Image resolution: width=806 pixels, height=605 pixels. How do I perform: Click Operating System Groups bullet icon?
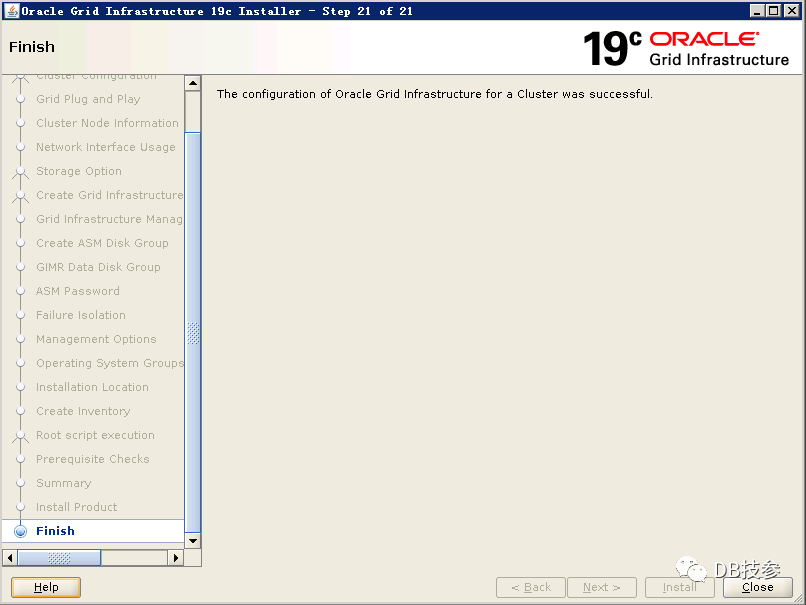[21, 363]
